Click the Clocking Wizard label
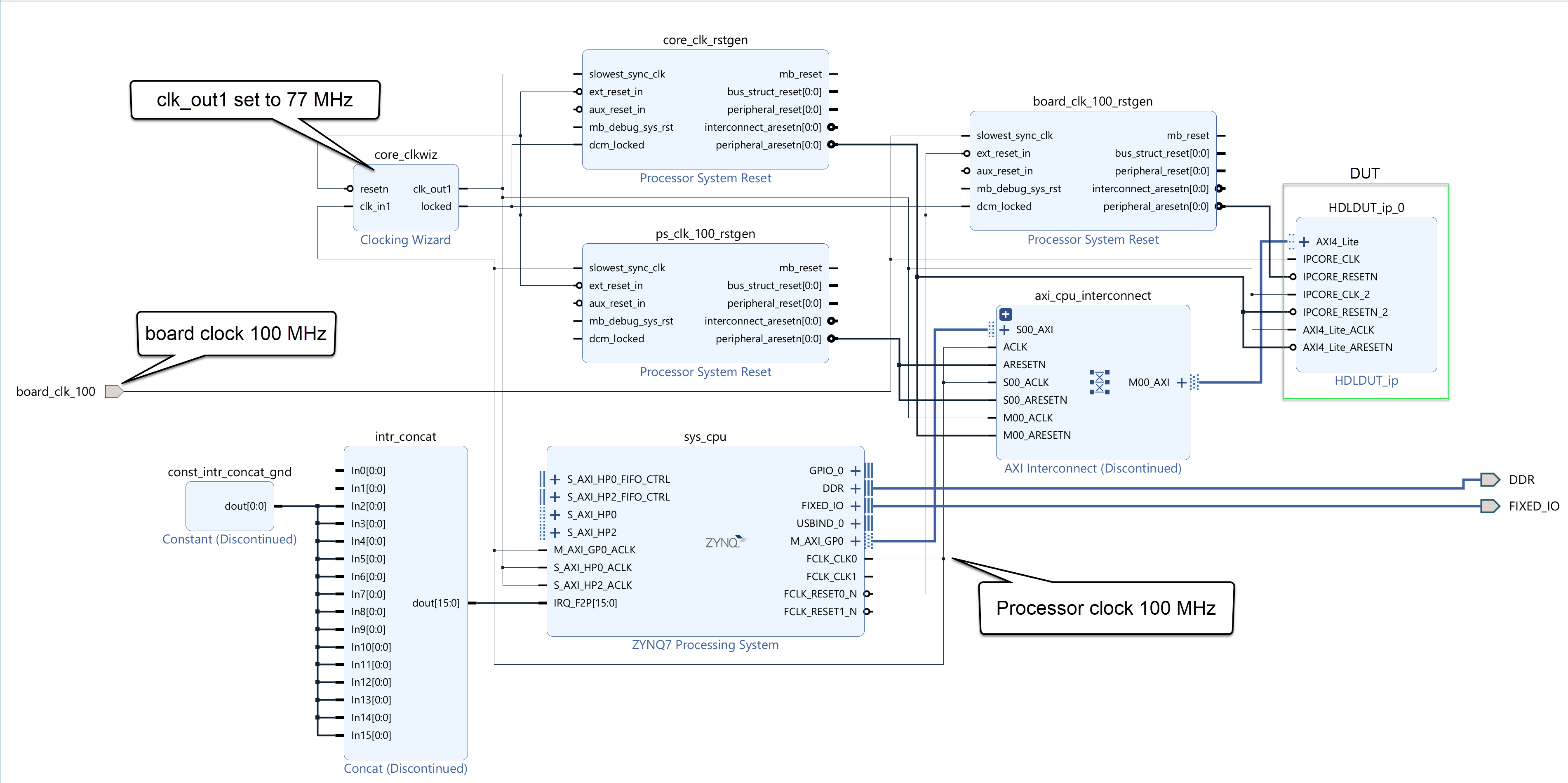Image resolution: width=1568 pixels, height=783 pixels. 405,240
